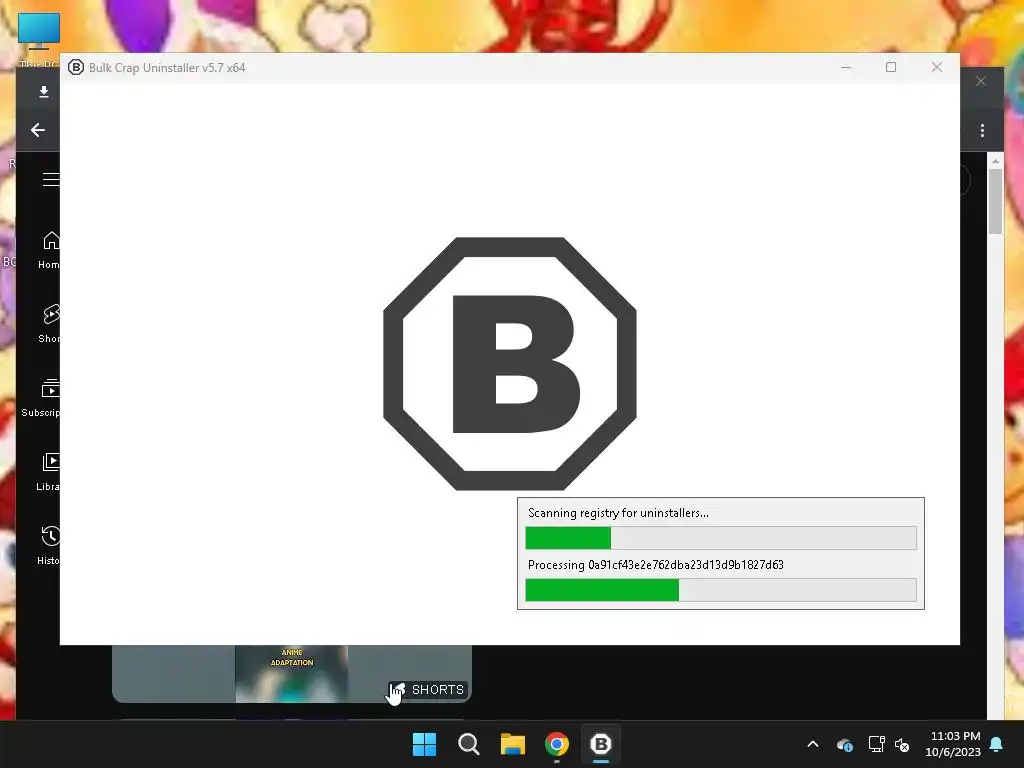The image size is (1024, 768).
Task: Click the Processing hash text label
Action: 656,565
